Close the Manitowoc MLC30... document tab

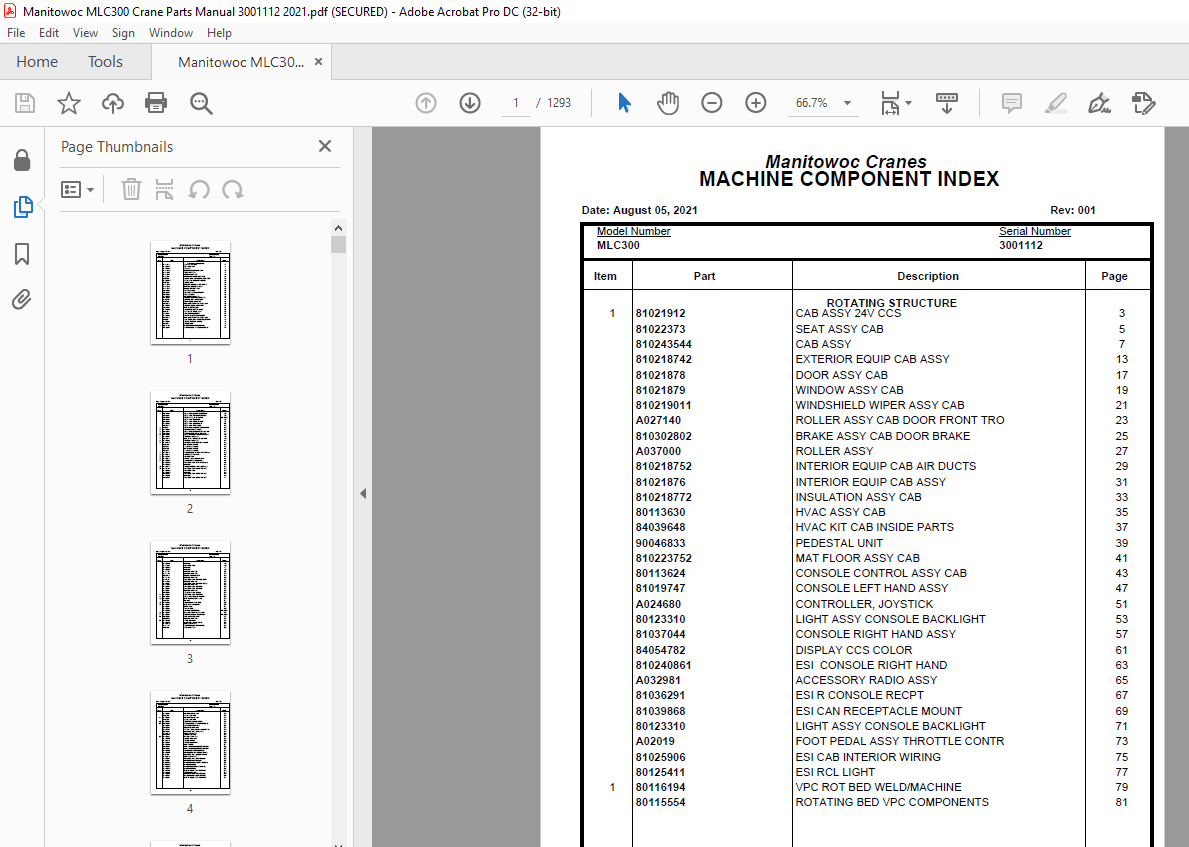(318, 61)
